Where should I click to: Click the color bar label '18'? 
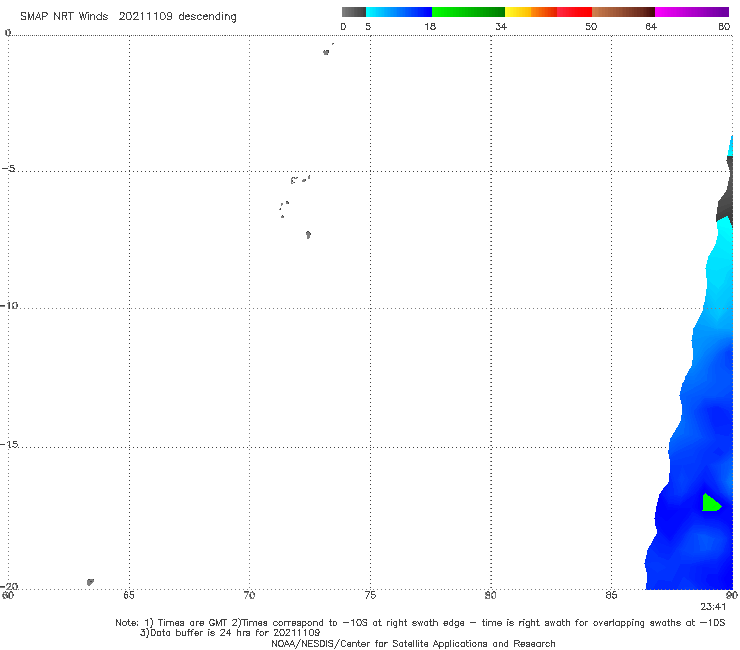tap(430, 27)
